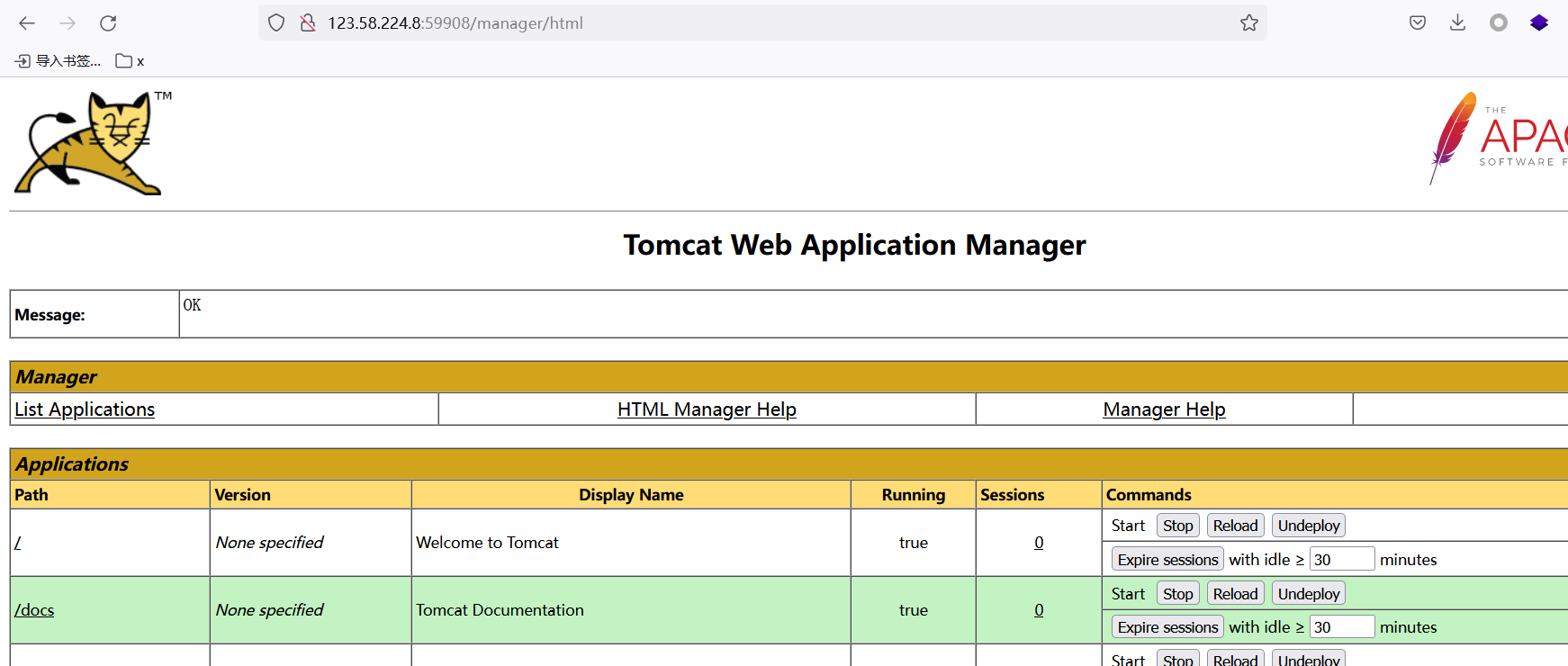
Task: Bookmark this page with star icon
Action: tap(1249, 23)
